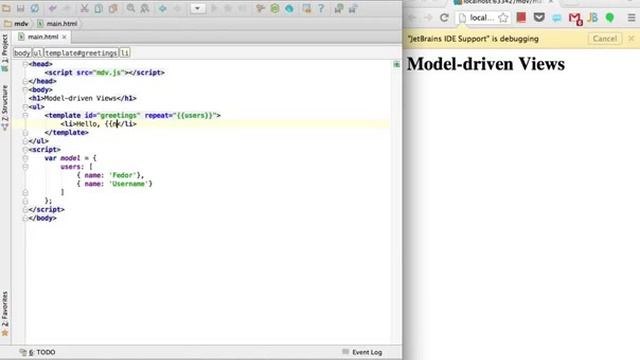Click the first of the paired rightmost toolbar icons

click(x=338, y=8)
